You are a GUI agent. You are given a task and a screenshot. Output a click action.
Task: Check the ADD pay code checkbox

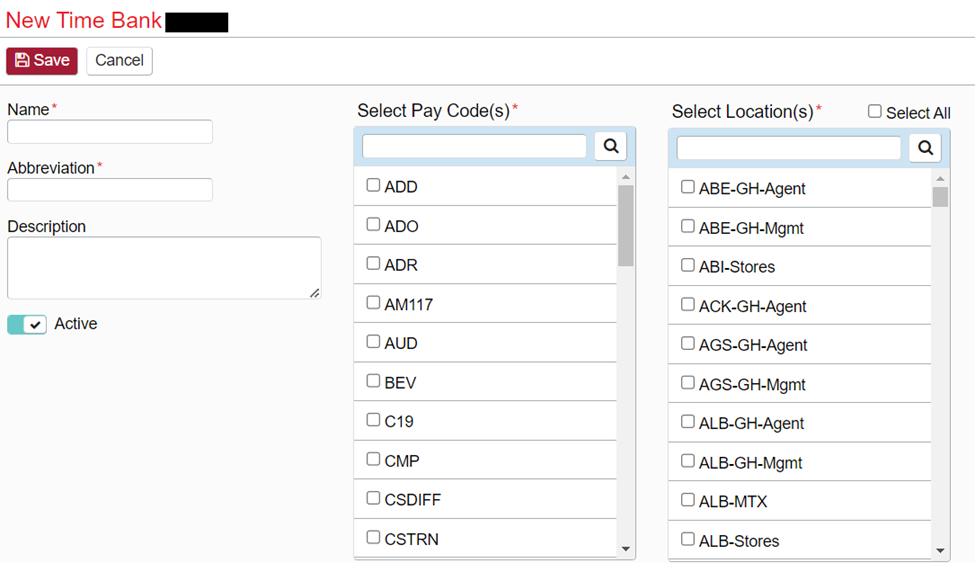click(x=373, y=185)
